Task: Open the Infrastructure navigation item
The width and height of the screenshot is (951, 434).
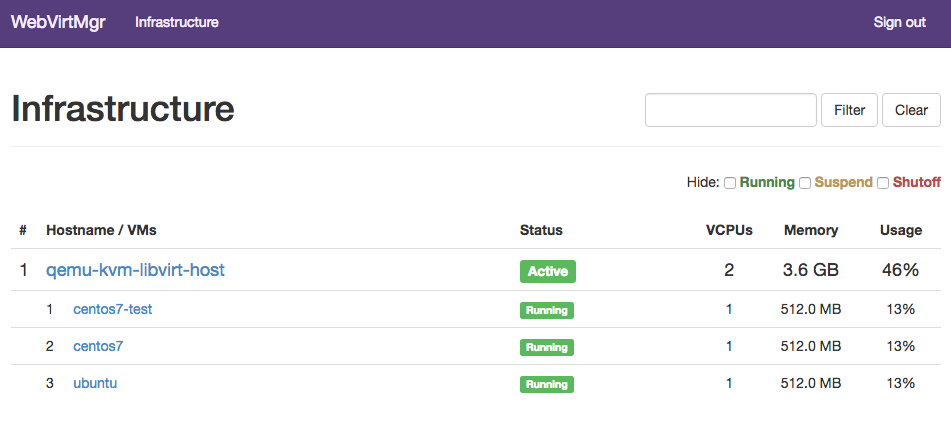Action: coord(176,22)
